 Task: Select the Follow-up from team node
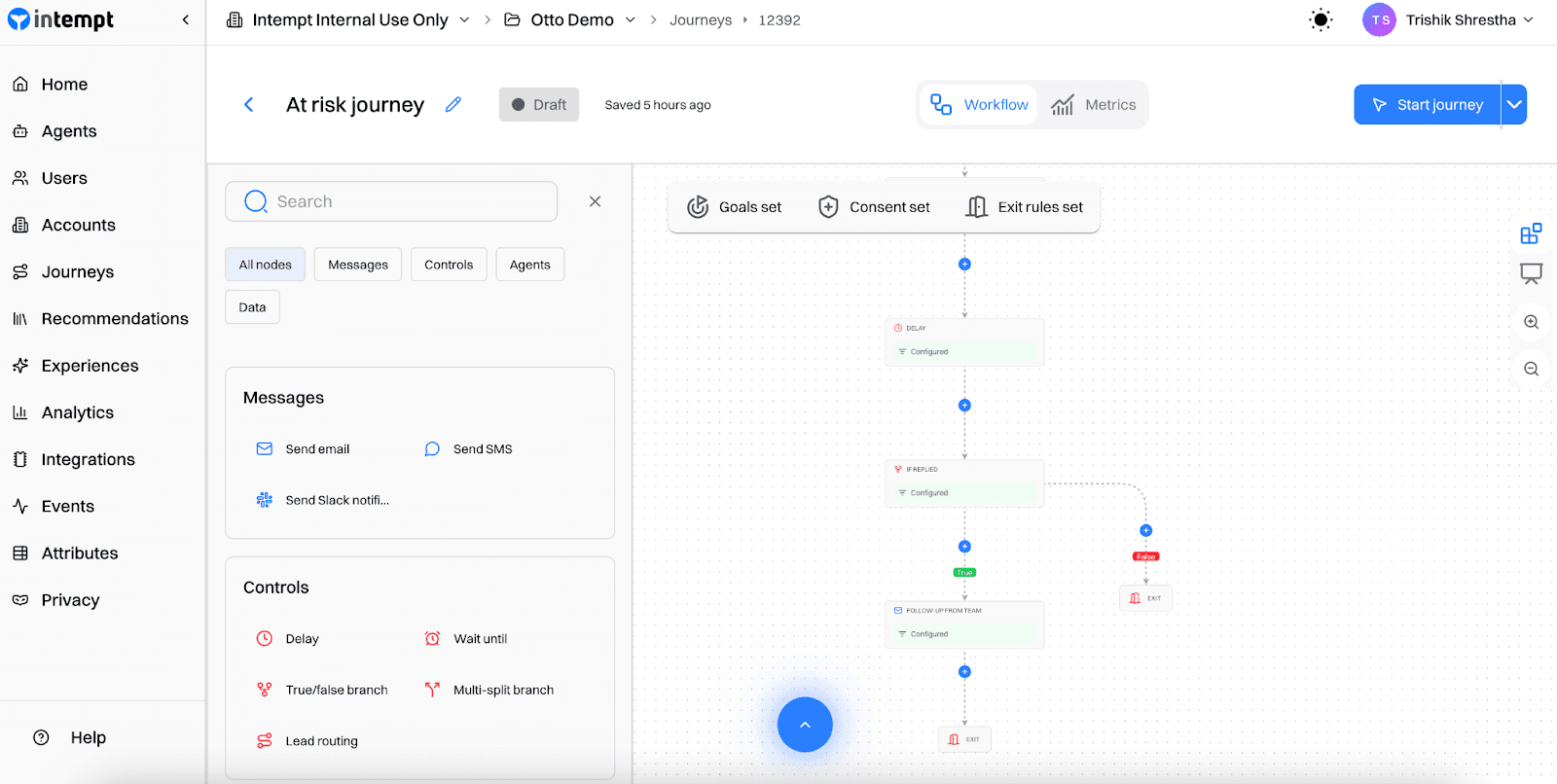tap(964, 624)
